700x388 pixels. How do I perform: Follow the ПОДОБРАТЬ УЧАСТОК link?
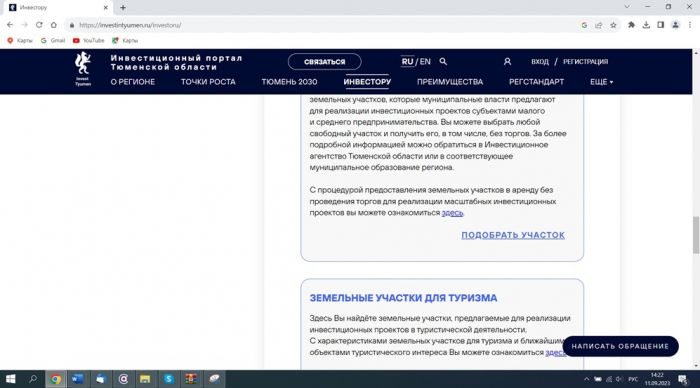(x=513, y=235)
